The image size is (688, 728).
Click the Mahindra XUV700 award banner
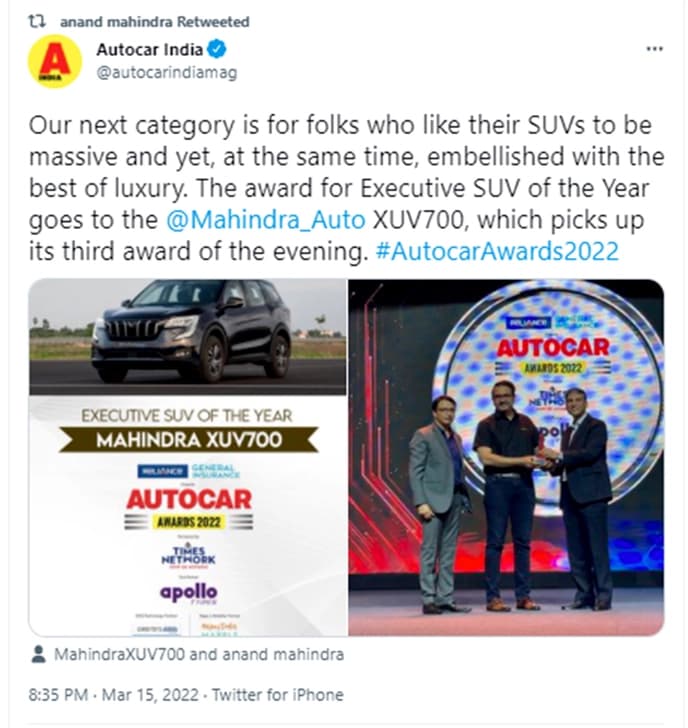point(188,440)
